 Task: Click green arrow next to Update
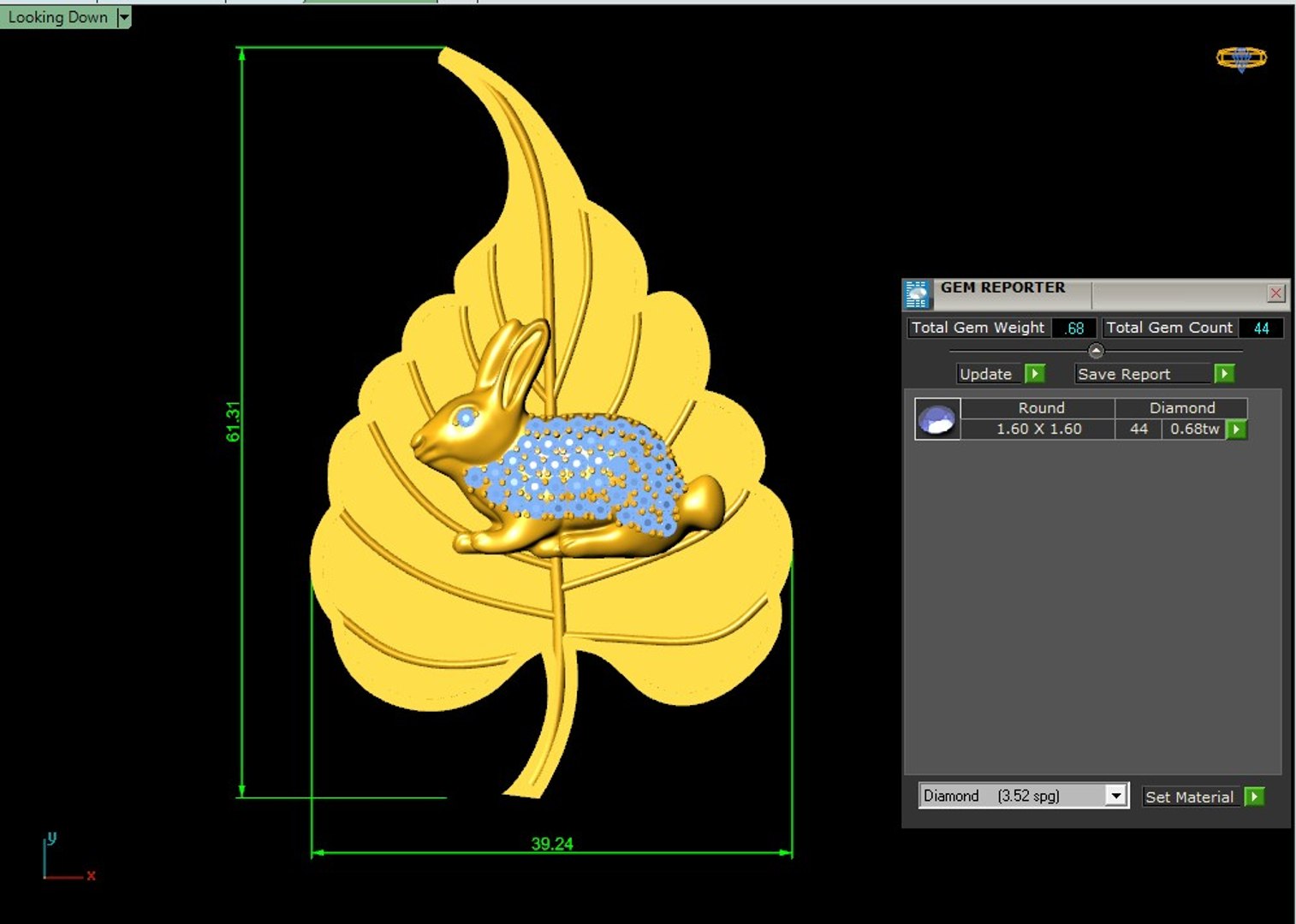click(x=1035, y=374)
